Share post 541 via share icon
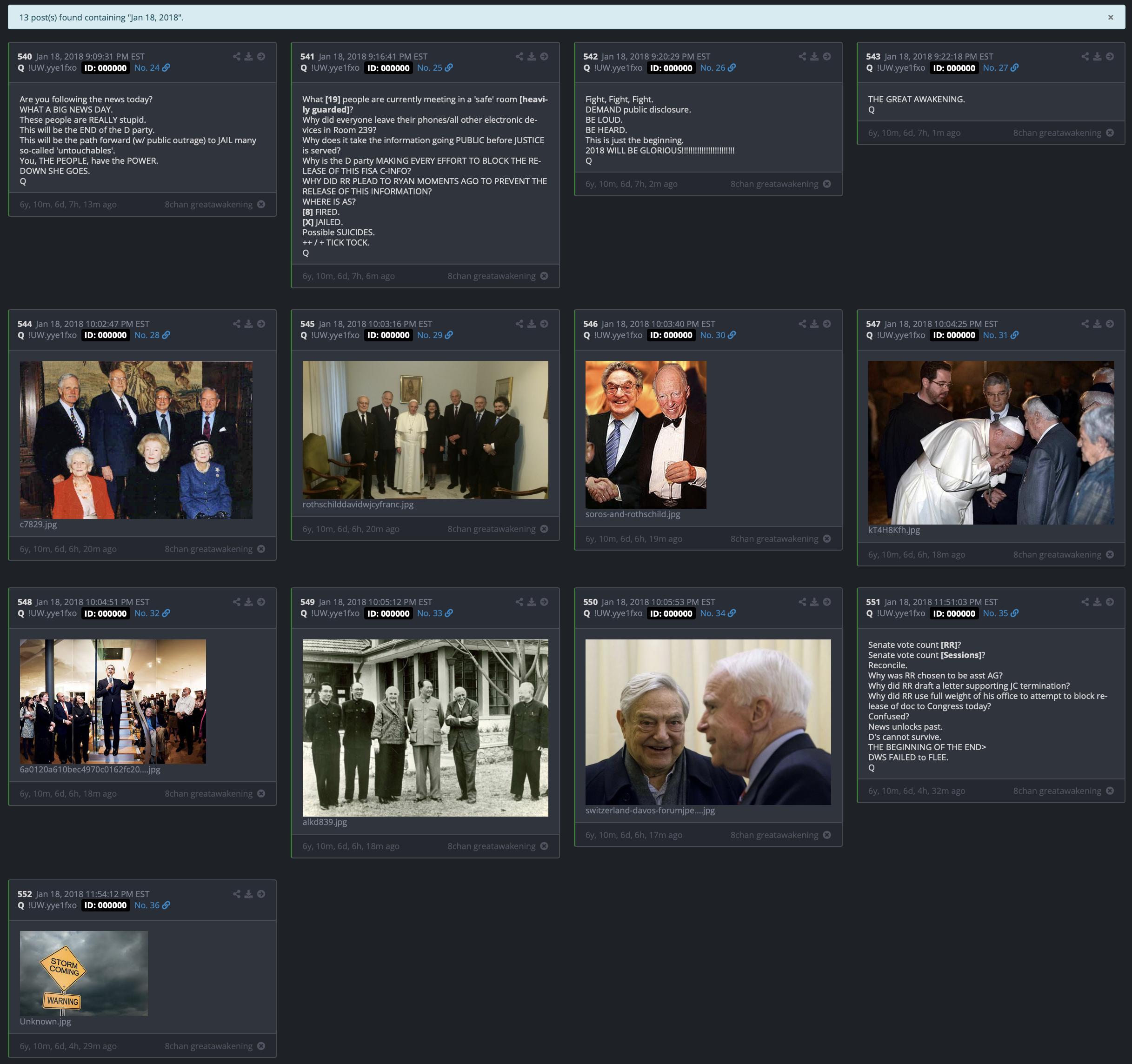1132x1064 pixels. (519, 56)
